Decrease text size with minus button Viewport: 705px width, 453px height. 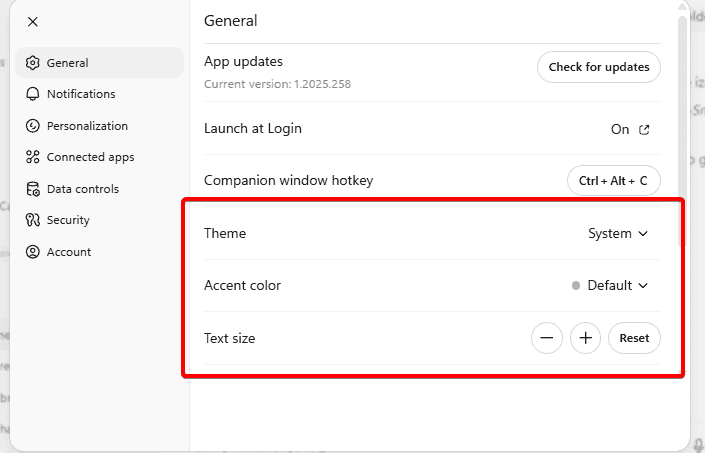tap(546, 338)
